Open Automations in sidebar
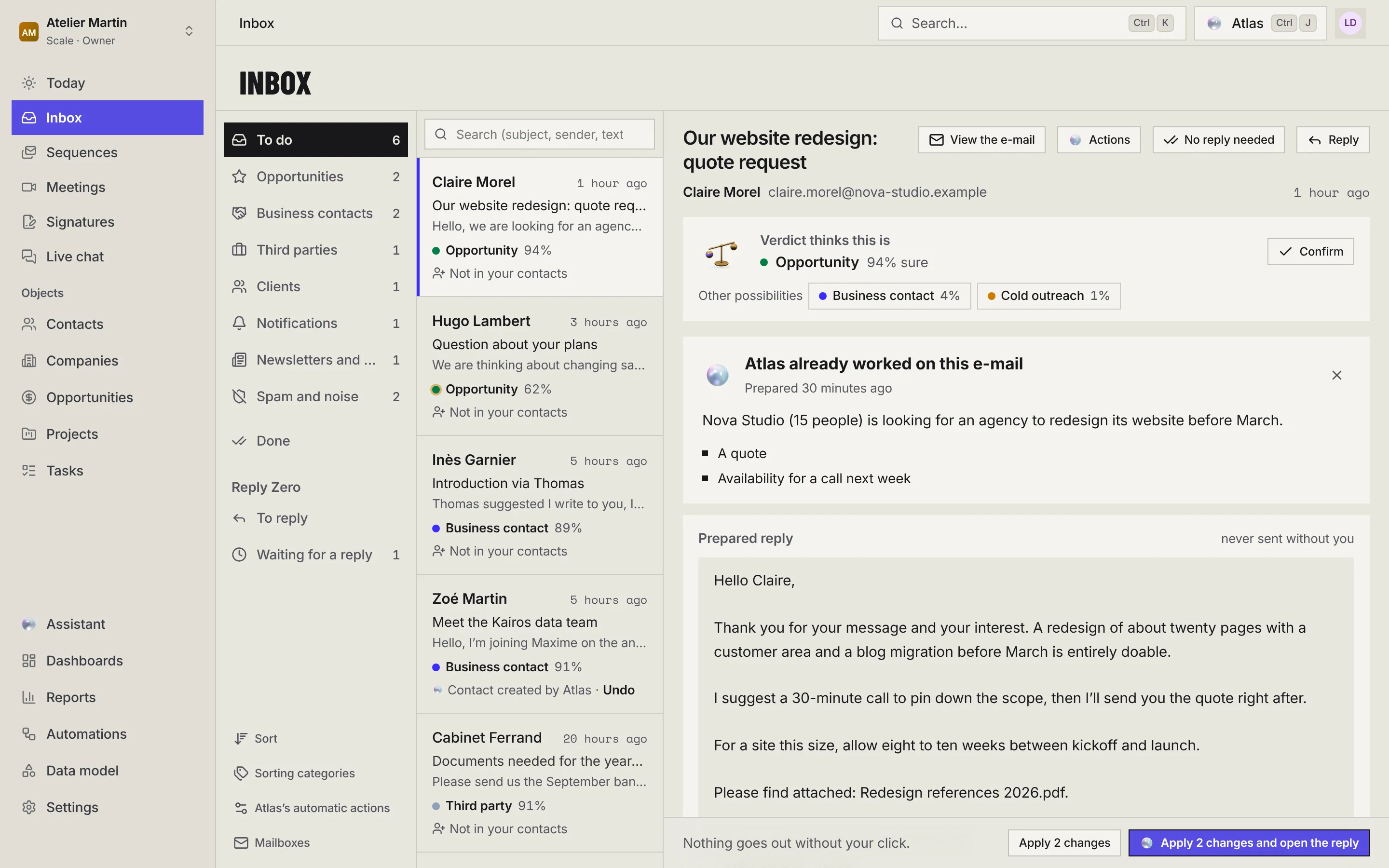The image size is (1389, 868). point(108,733)
